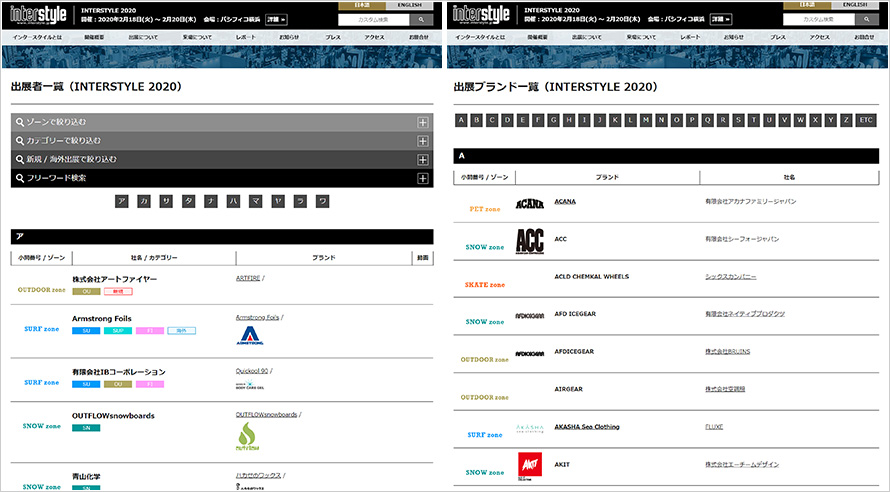Open プレス menu on brand list page

(778, 37)
